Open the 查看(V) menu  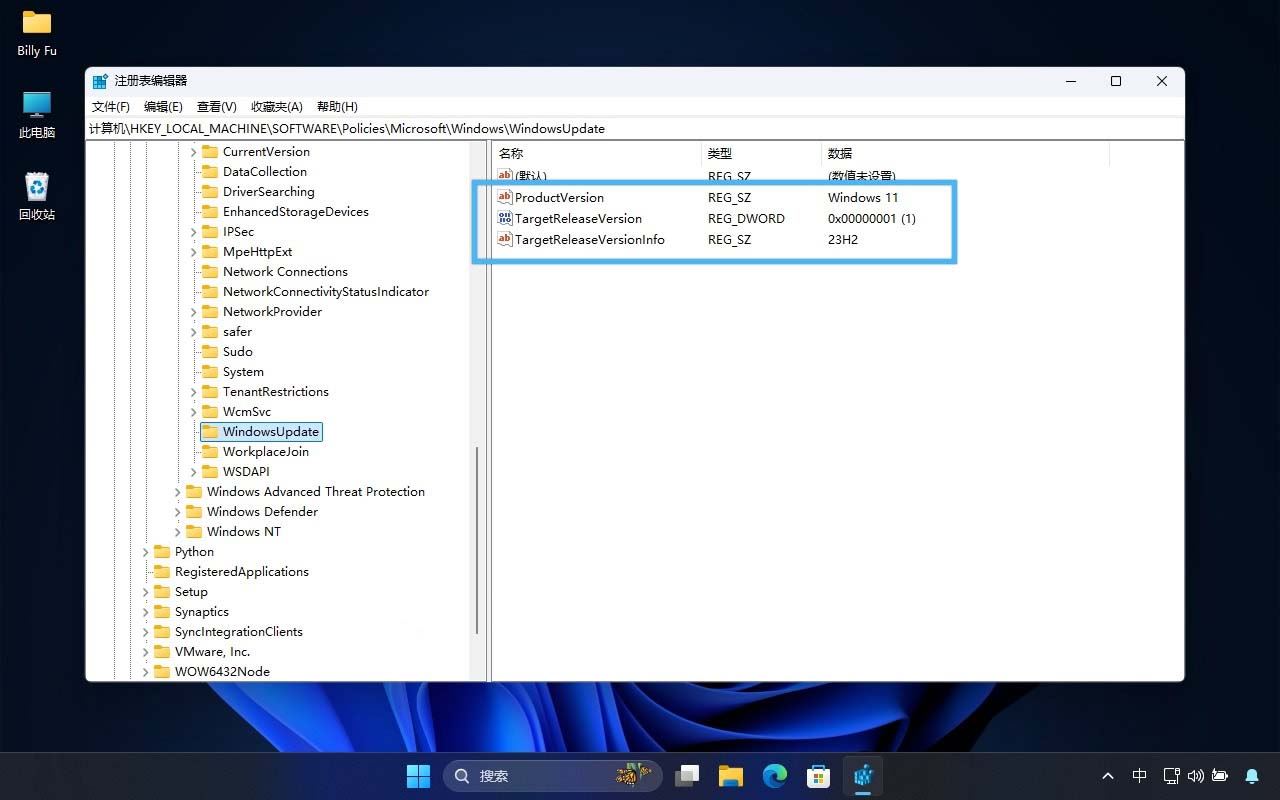coord(216,107)
